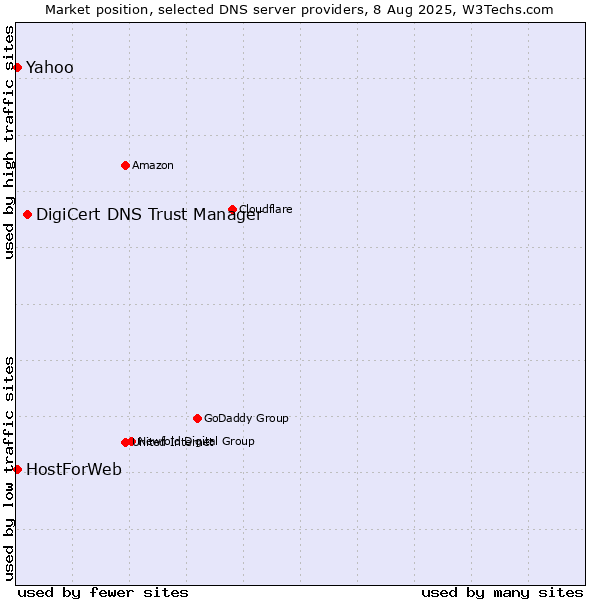The width and height of the screenshot is (600, 600).
Task: Click the Yahoo label text
Action: click(50, 68)
